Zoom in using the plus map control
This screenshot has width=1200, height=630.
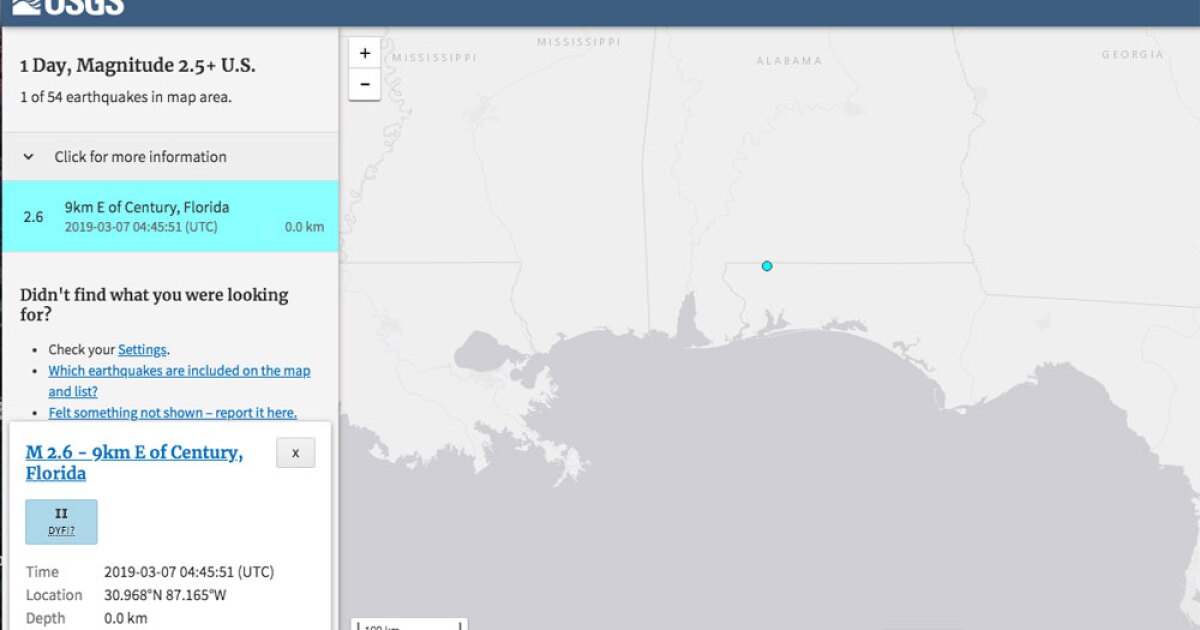pyautogui.click(x=364, y=52)
